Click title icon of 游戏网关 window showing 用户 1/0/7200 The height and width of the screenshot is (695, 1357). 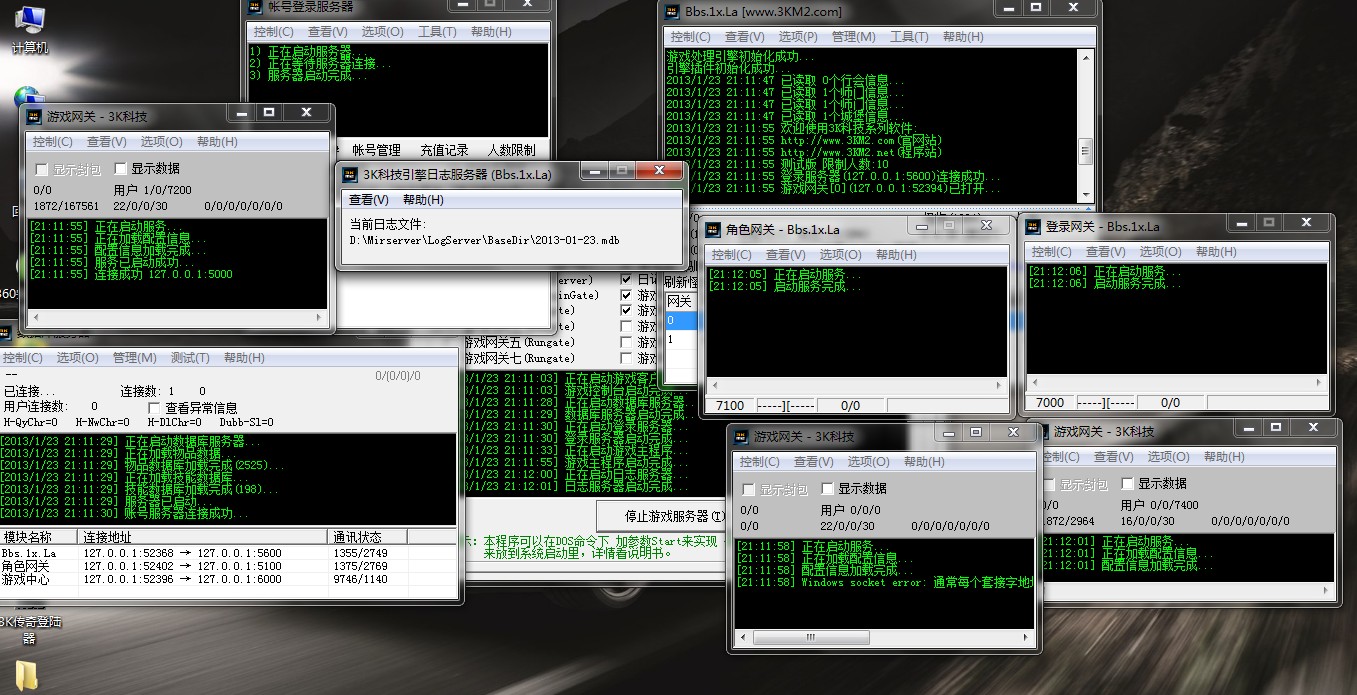tap(34, 117)
